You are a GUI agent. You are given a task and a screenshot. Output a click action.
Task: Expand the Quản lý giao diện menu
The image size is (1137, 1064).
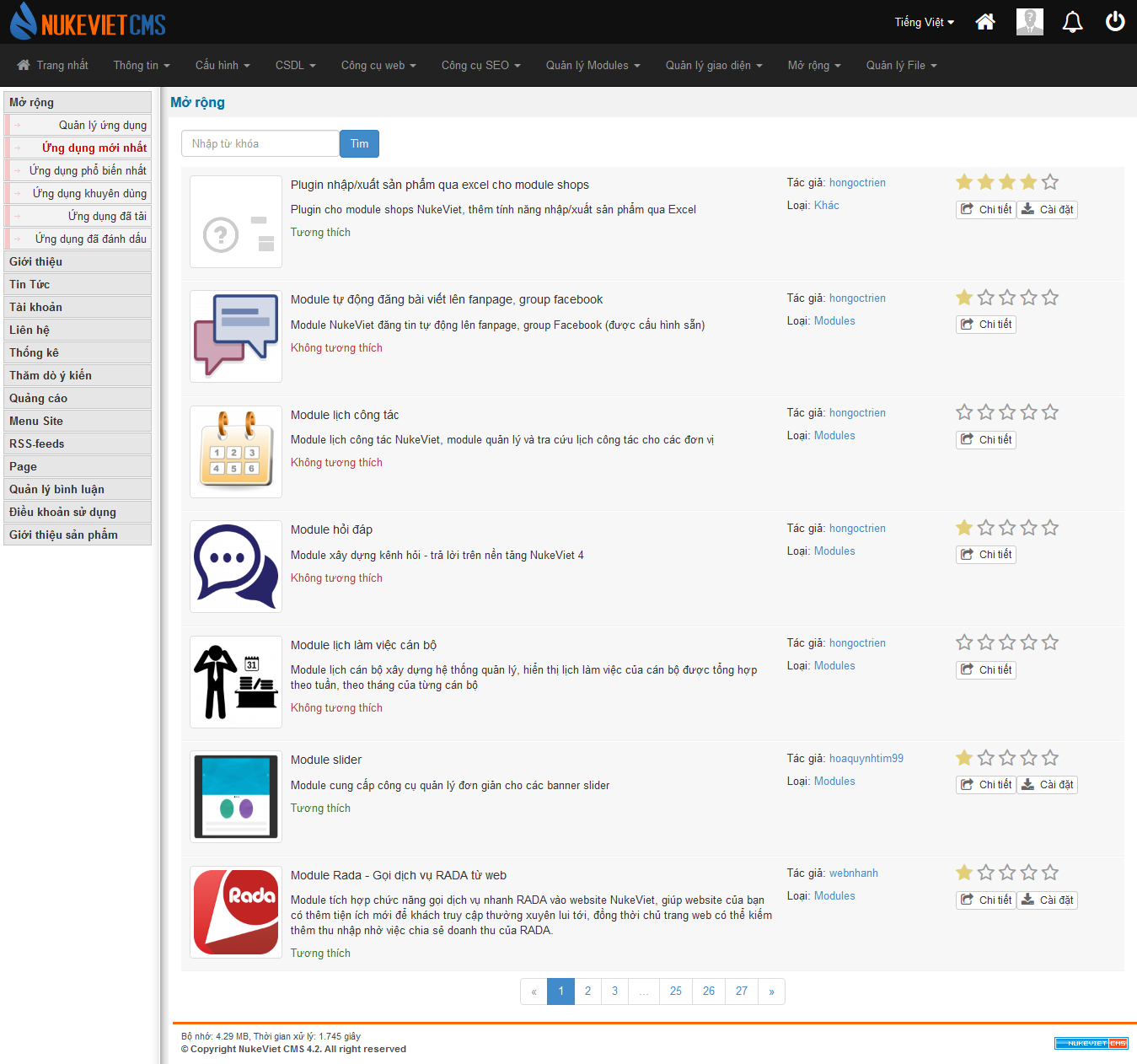tap(714, 65)
